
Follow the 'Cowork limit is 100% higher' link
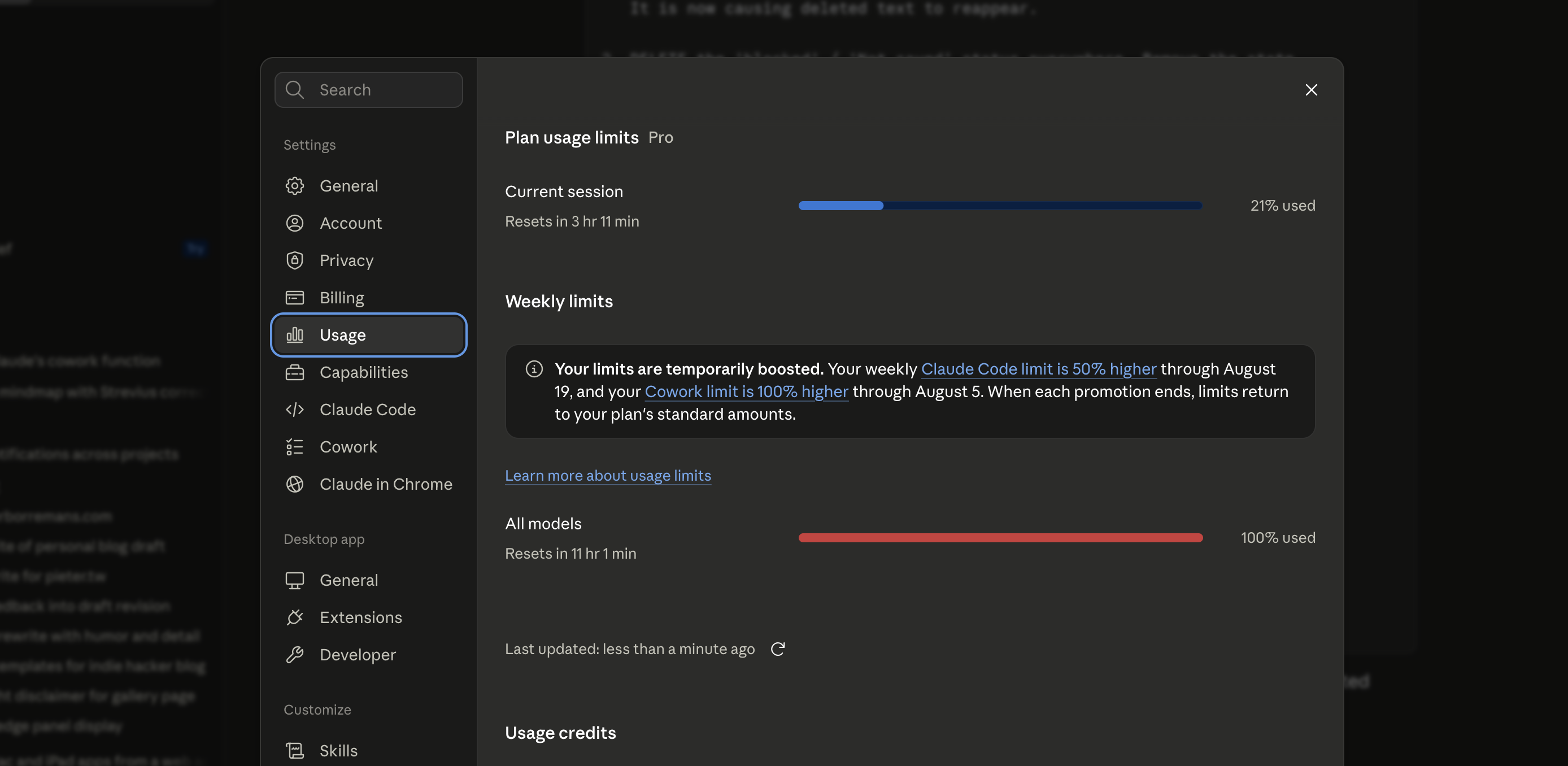point(746,391)
